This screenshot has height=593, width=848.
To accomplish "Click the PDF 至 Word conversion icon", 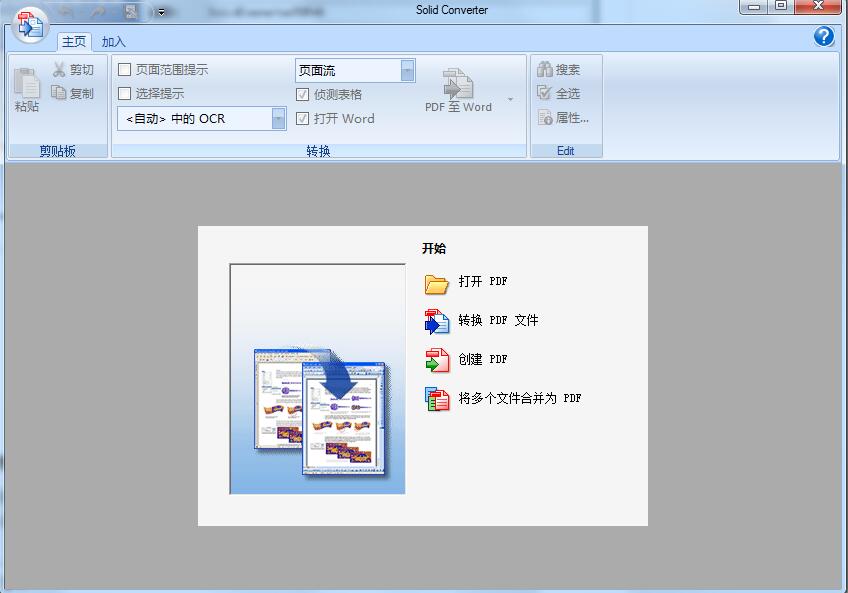I will pyautogui.click(x=457, y=85).
